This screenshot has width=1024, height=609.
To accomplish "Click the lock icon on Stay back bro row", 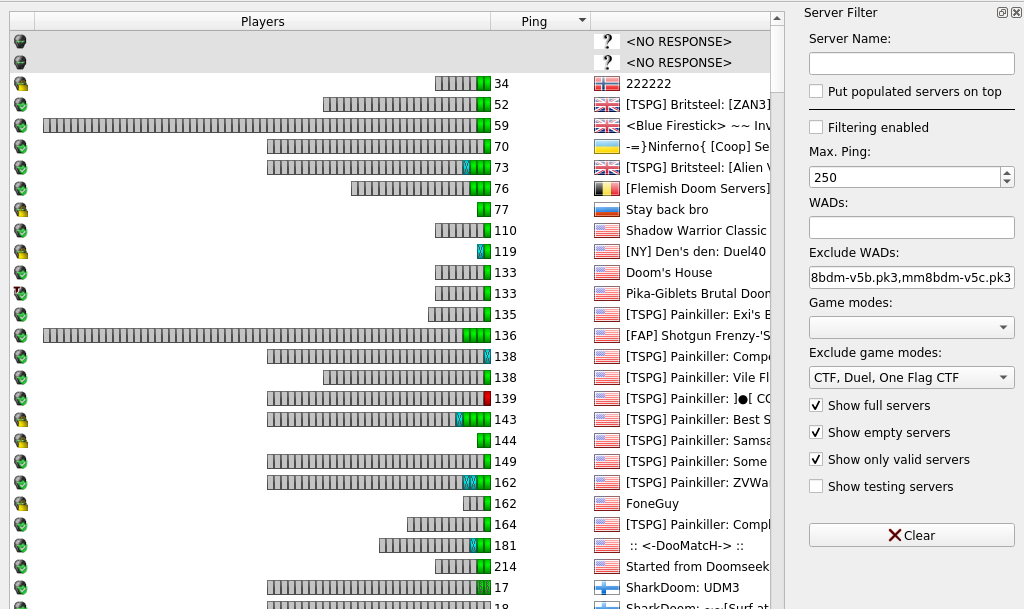I will [x=20, y=210].
